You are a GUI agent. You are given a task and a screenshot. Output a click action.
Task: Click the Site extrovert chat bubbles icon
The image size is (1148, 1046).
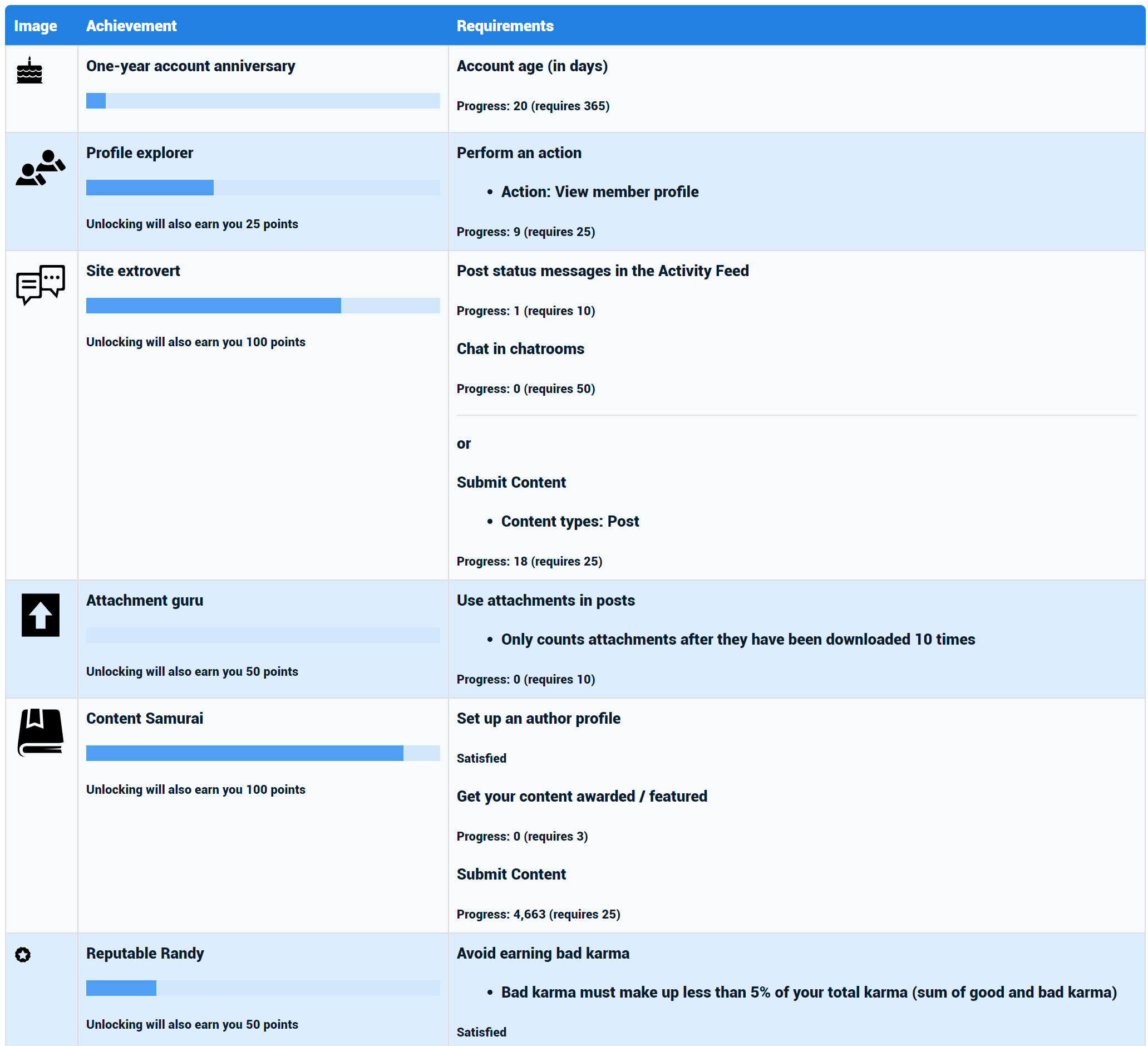(x=40, y=284)
